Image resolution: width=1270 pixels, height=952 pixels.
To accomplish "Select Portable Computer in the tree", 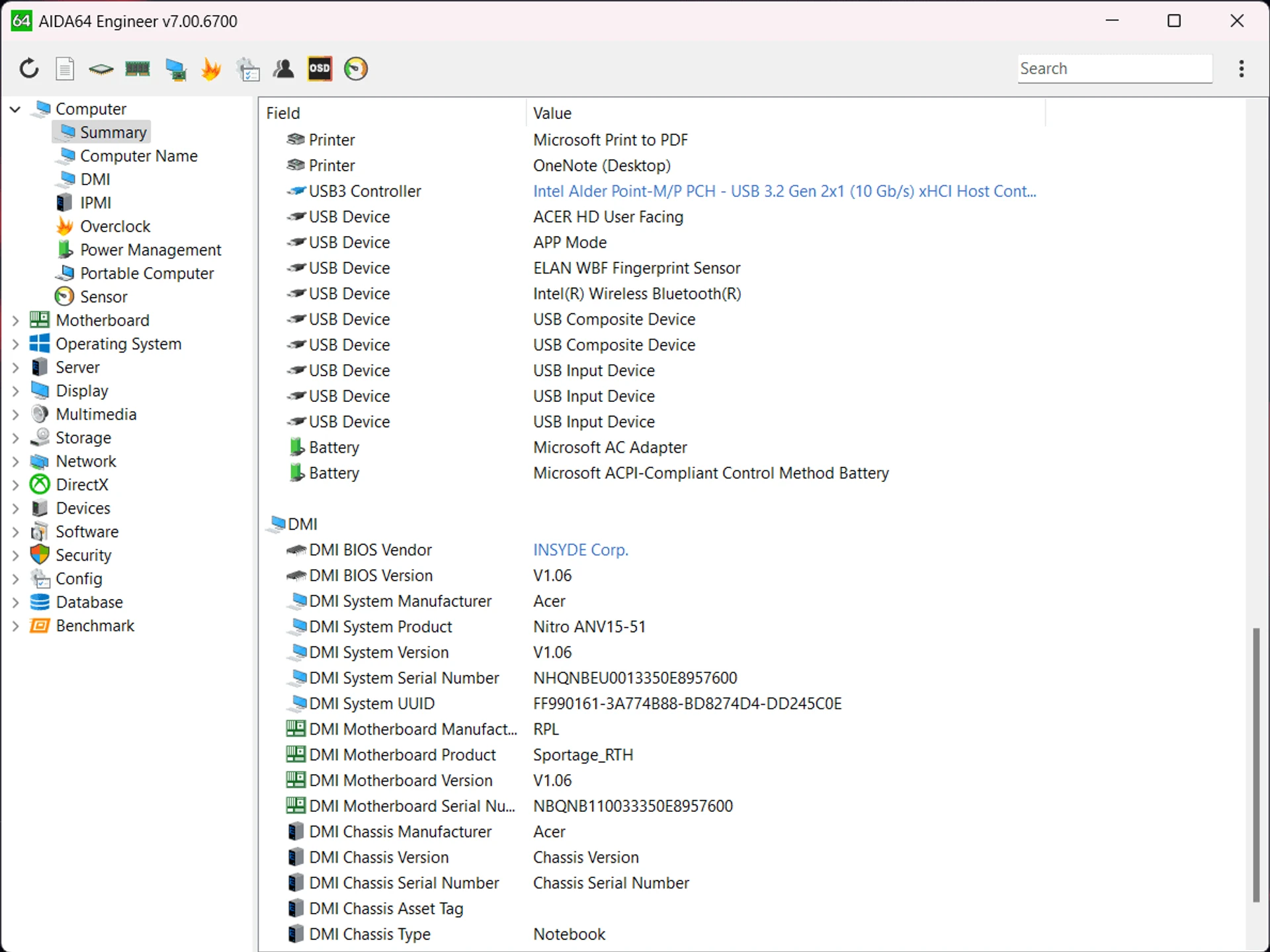I will coord(146,273).
